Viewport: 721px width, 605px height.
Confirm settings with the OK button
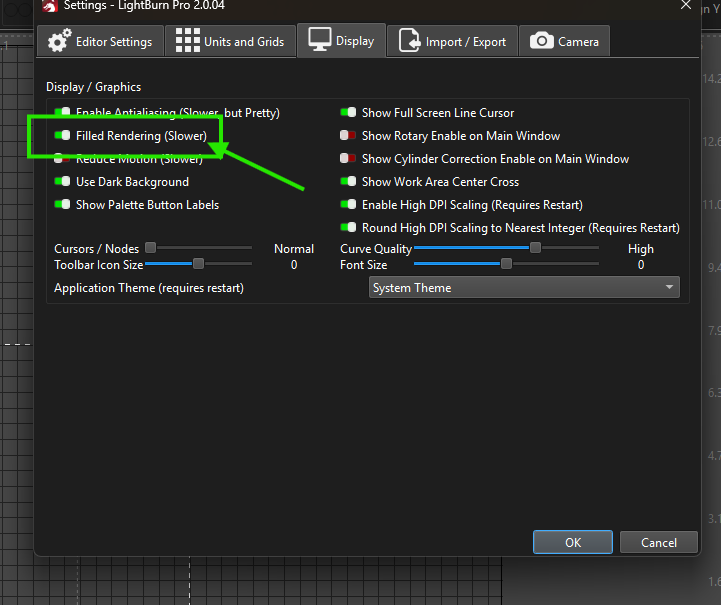pos(572,542)
